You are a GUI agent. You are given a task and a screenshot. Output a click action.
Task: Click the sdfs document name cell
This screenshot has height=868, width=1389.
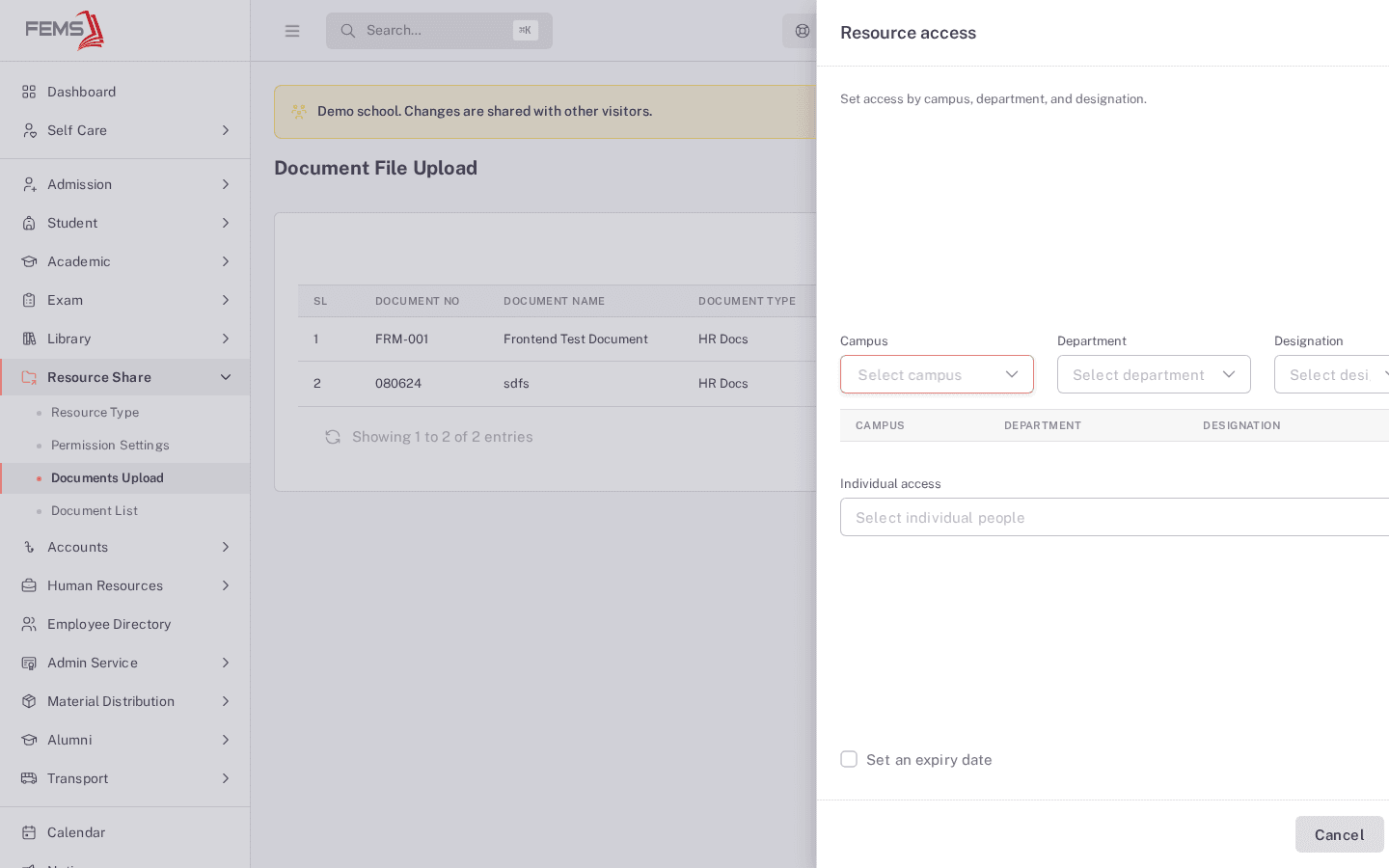pos(516,384)
